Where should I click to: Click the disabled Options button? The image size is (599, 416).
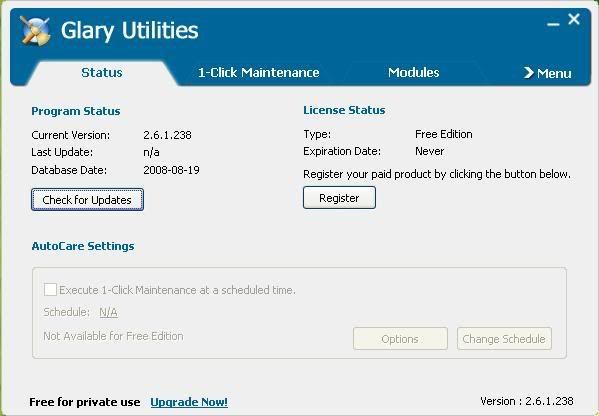point(400,338)
